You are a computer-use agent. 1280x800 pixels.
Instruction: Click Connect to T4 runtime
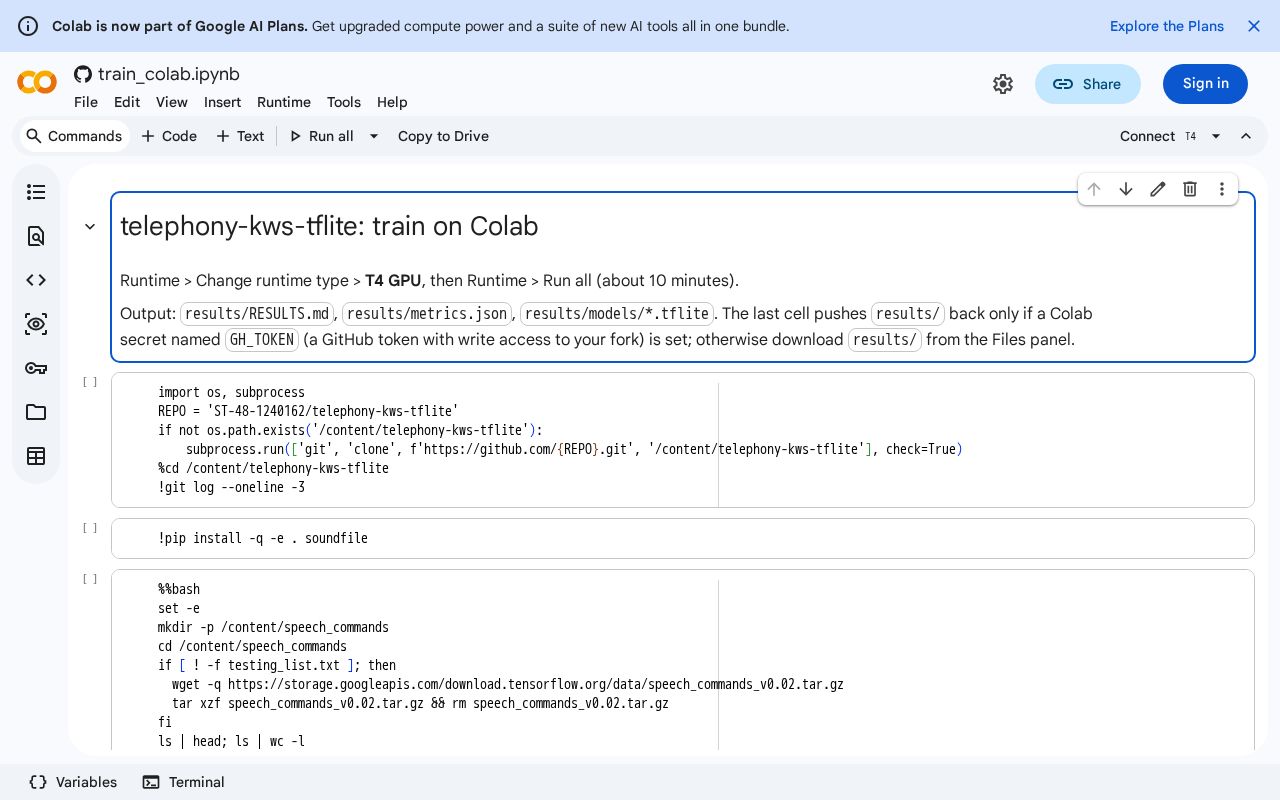click(x=1158, y=136)
